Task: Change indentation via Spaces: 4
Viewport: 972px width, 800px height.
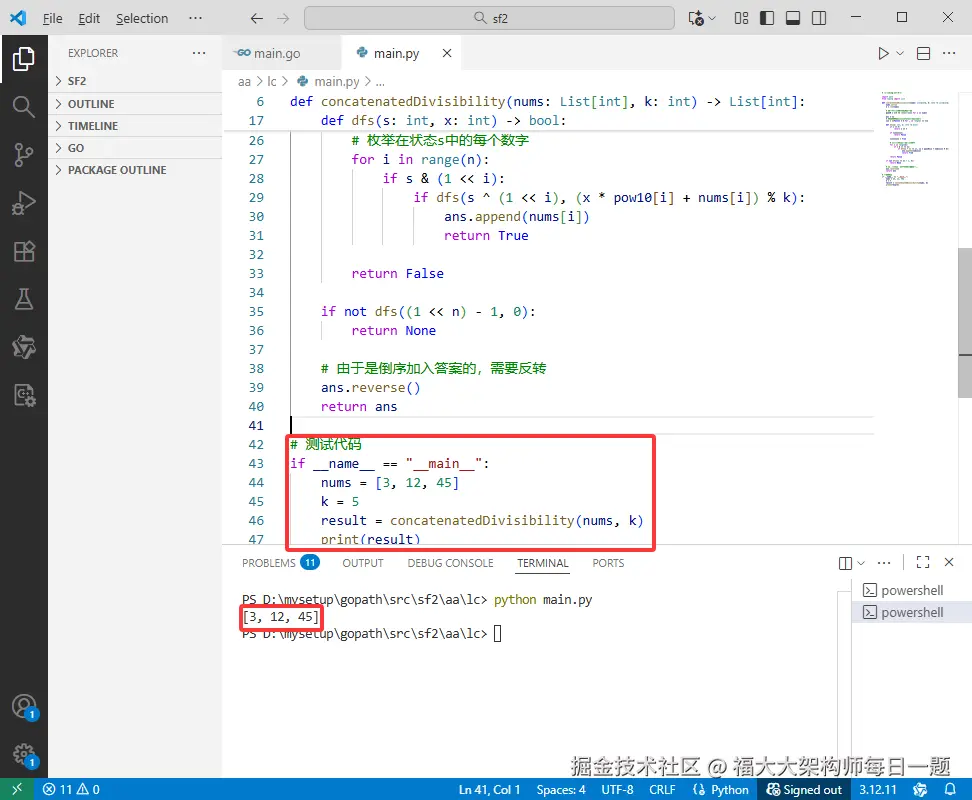Action: click(560, 789)
